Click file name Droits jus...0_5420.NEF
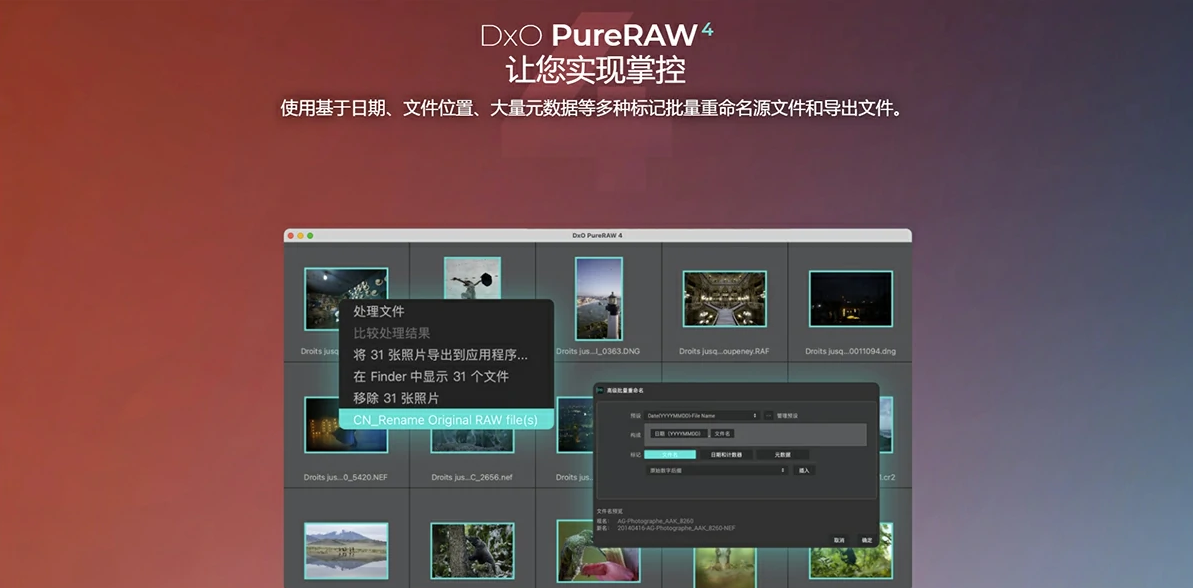Screen dimensions: 1193x588 click(x=346, y=478)
